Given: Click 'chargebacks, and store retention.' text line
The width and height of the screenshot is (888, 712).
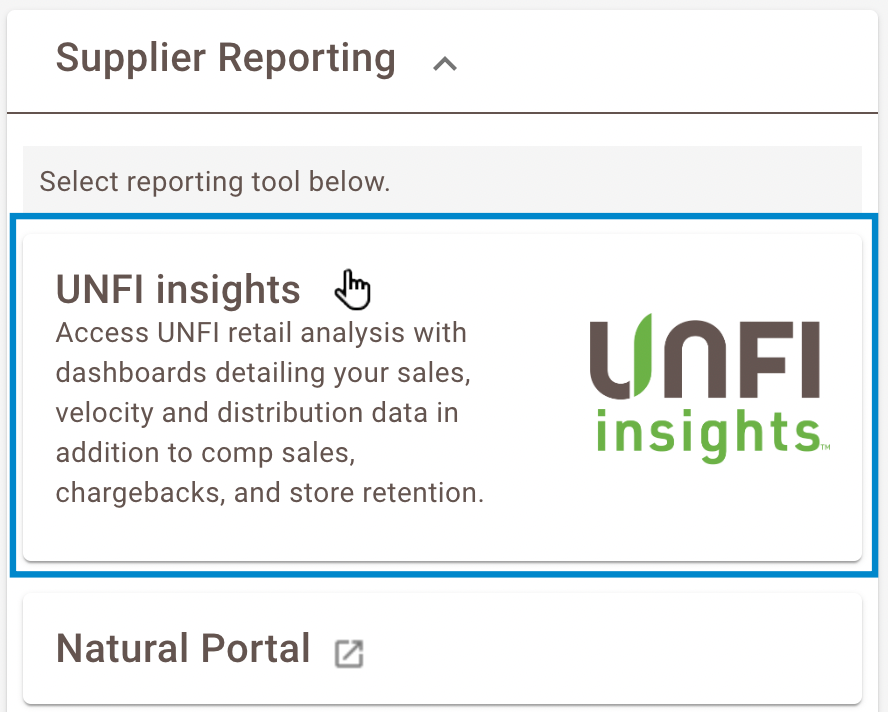Looking at the screenshot, I should point(270,493).
